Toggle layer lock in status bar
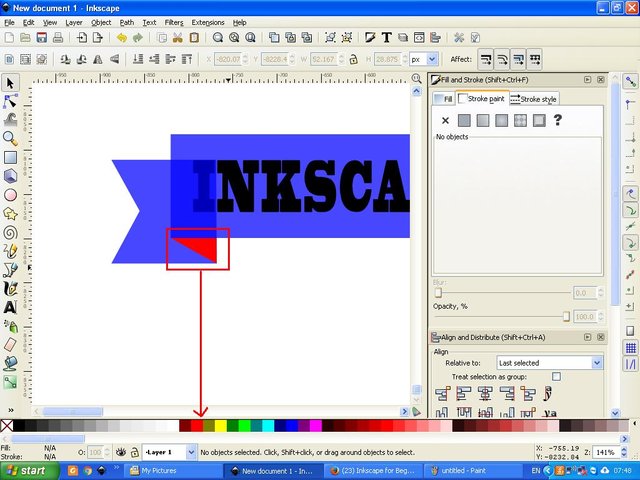 [134, 452]
